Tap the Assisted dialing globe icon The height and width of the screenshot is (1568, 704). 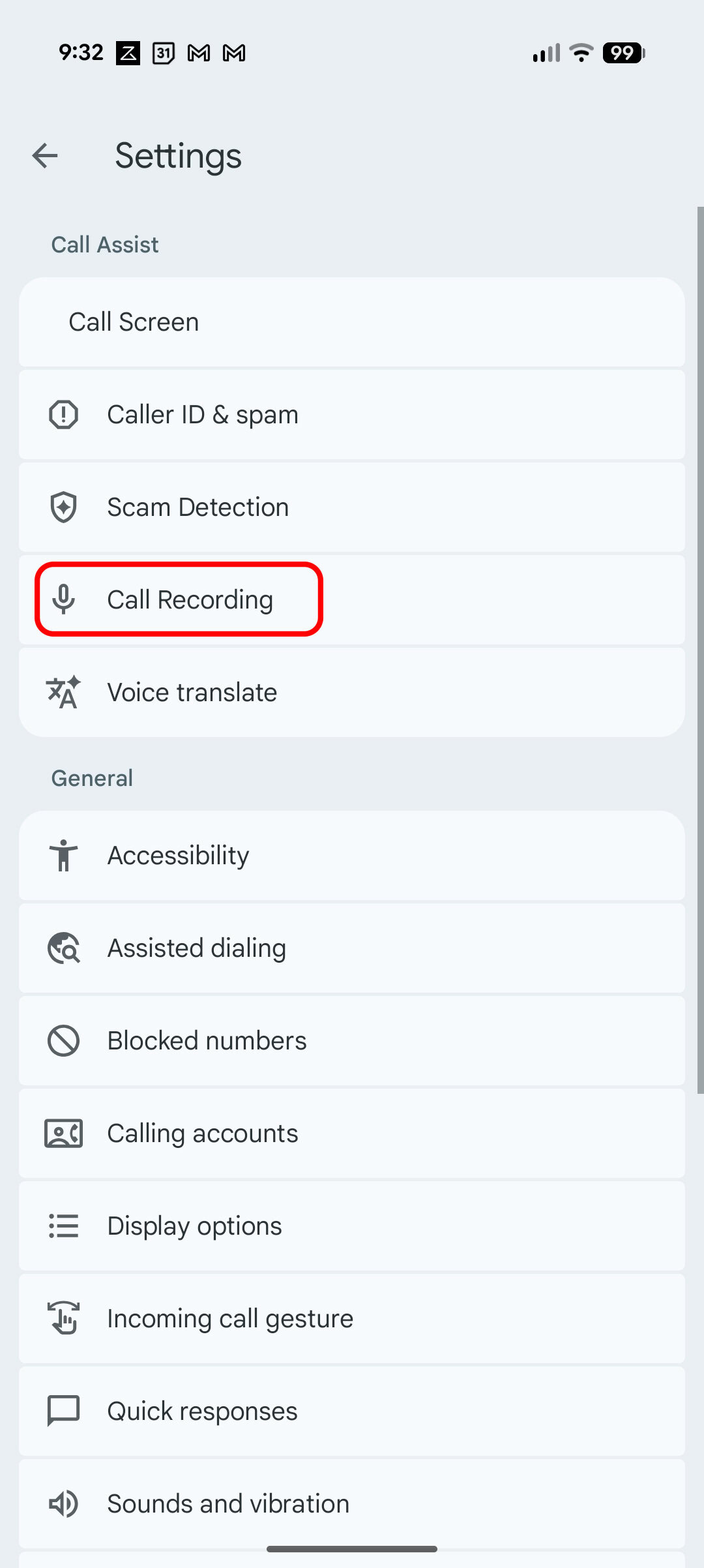coord(63,948)
